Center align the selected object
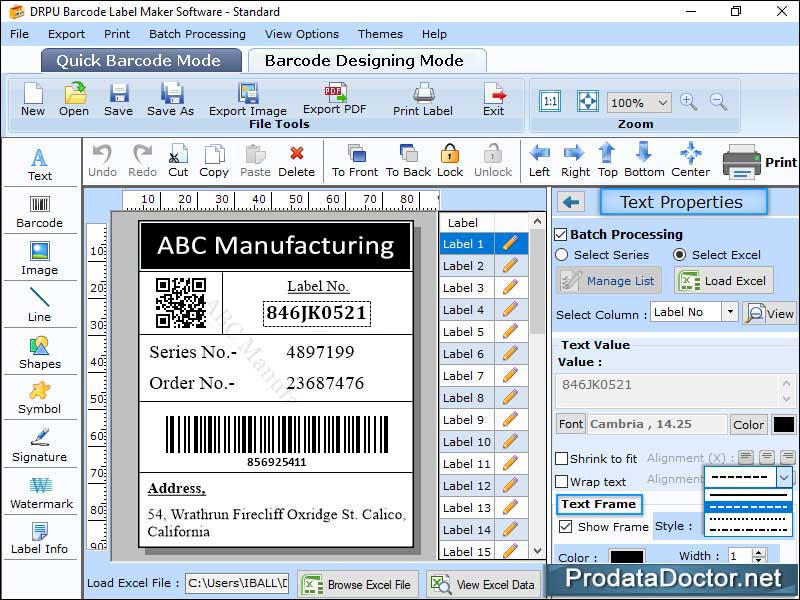This screenshot has width=800, height=600. tap(690, 158)
